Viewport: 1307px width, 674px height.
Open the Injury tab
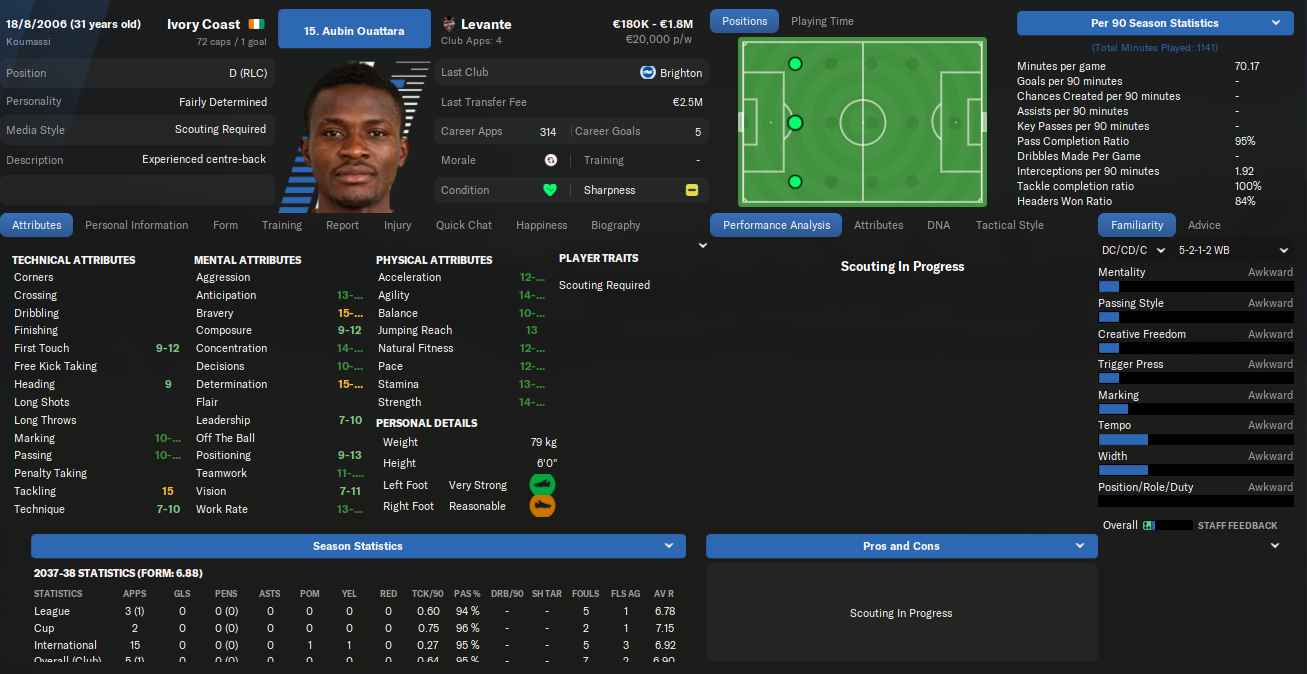click(x=397, y=225)
